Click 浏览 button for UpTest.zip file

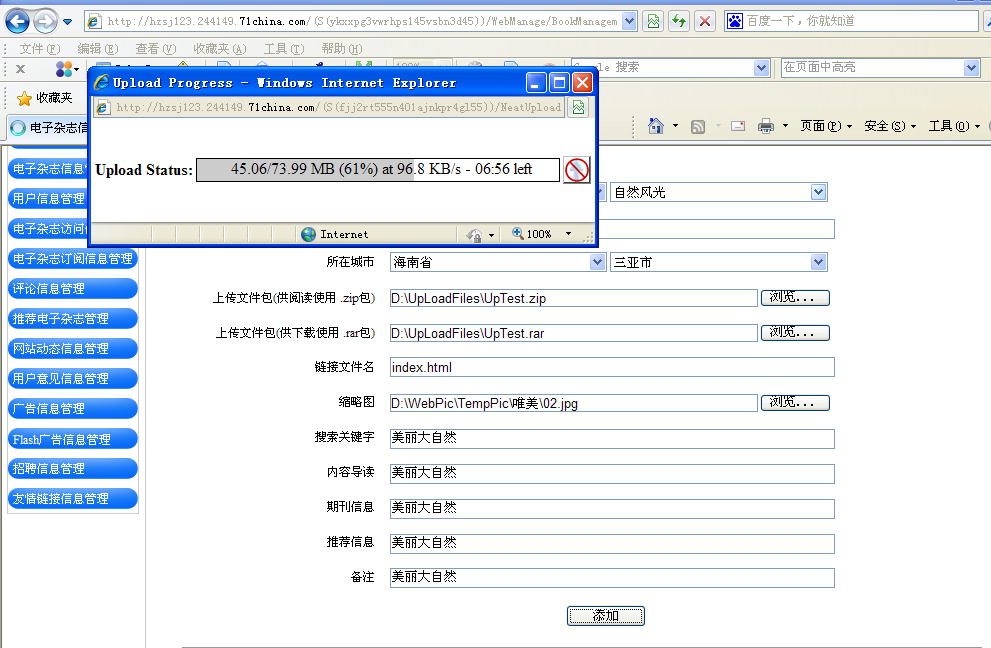[795, 298]
